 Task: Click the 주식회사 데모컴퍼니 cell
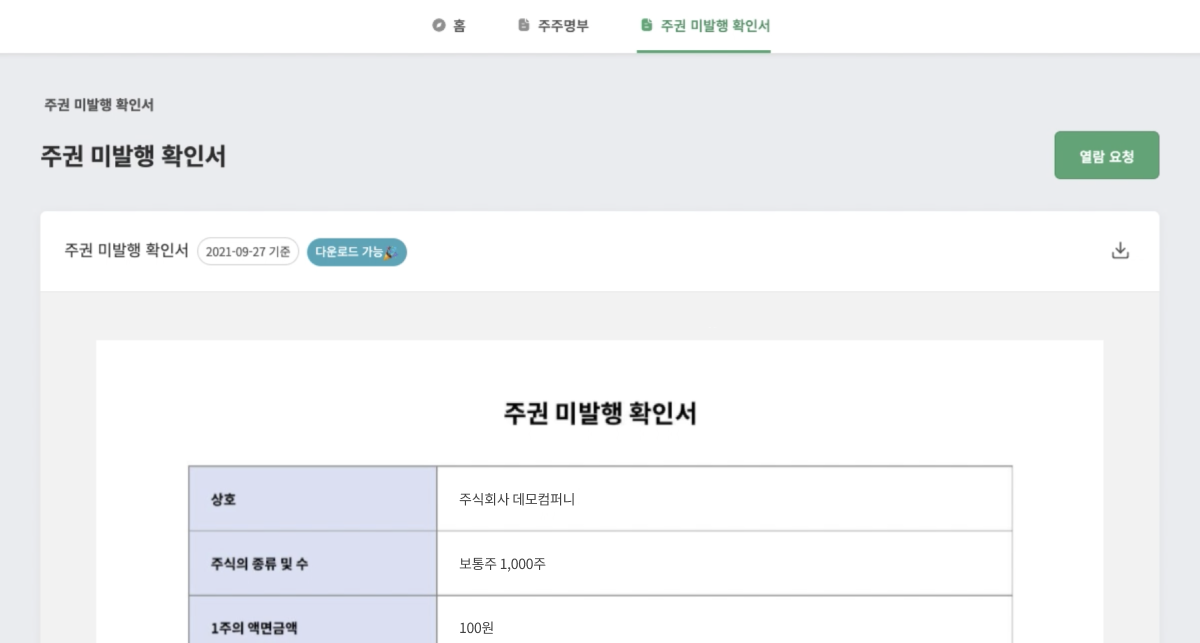tap(725, 499)
